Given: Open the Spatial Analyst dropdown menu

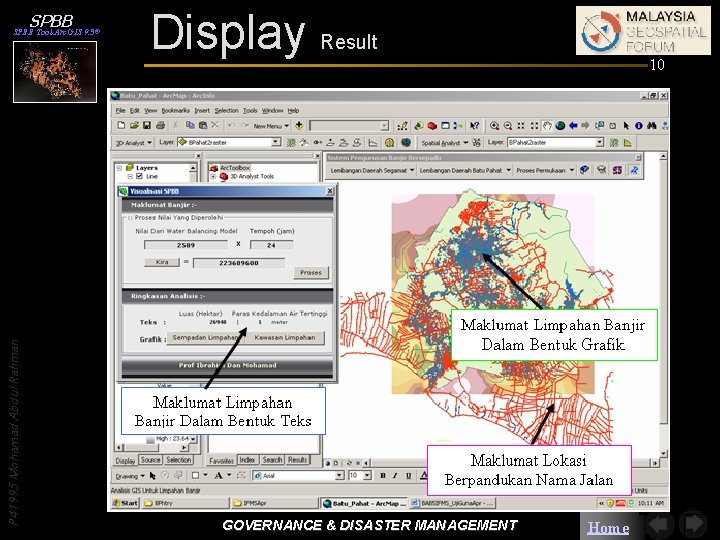Looking at the screenshot, I should pos(444,143).
